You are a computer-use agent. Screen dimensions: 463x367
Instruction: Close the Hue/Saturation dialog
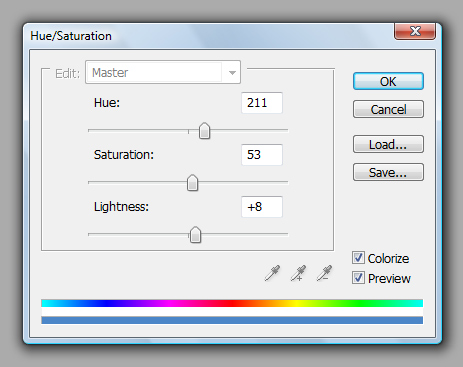pyautogui.click(x=415, y=31)
